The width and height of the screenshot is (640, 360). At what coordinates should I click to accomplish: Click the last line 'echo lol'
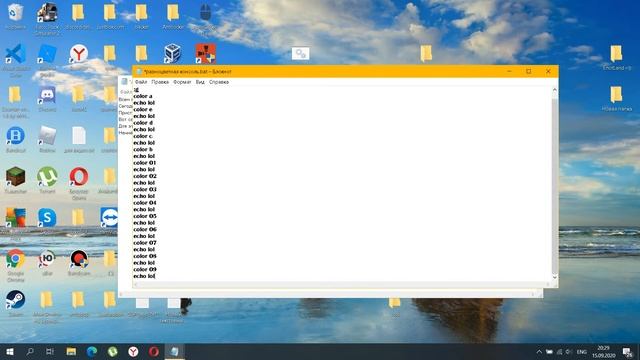click(144, 276)
